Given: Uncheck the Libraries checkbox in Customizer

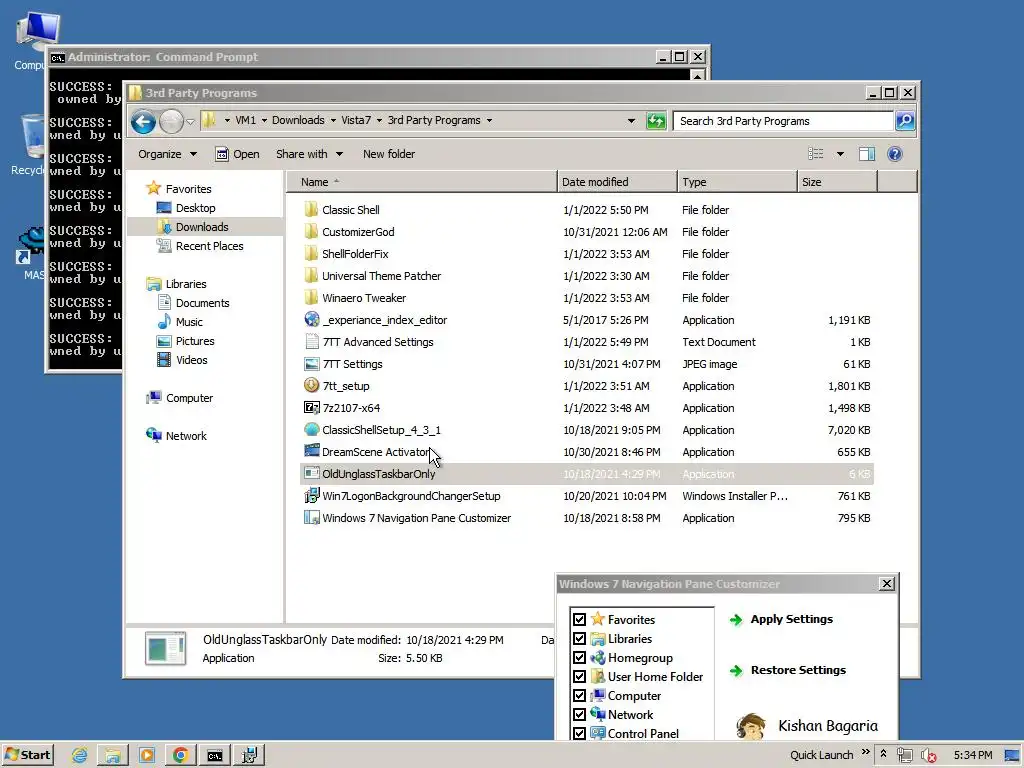Looking at the screenshot, I should (579, 638).
